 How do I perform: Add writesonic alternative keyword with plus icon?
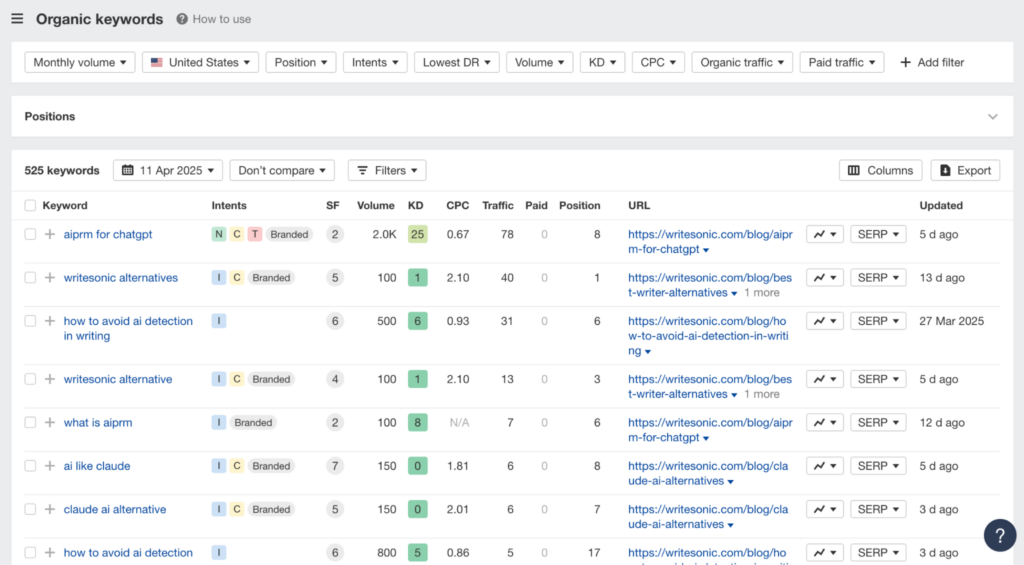pyautogui.click(x=50, y=379)
